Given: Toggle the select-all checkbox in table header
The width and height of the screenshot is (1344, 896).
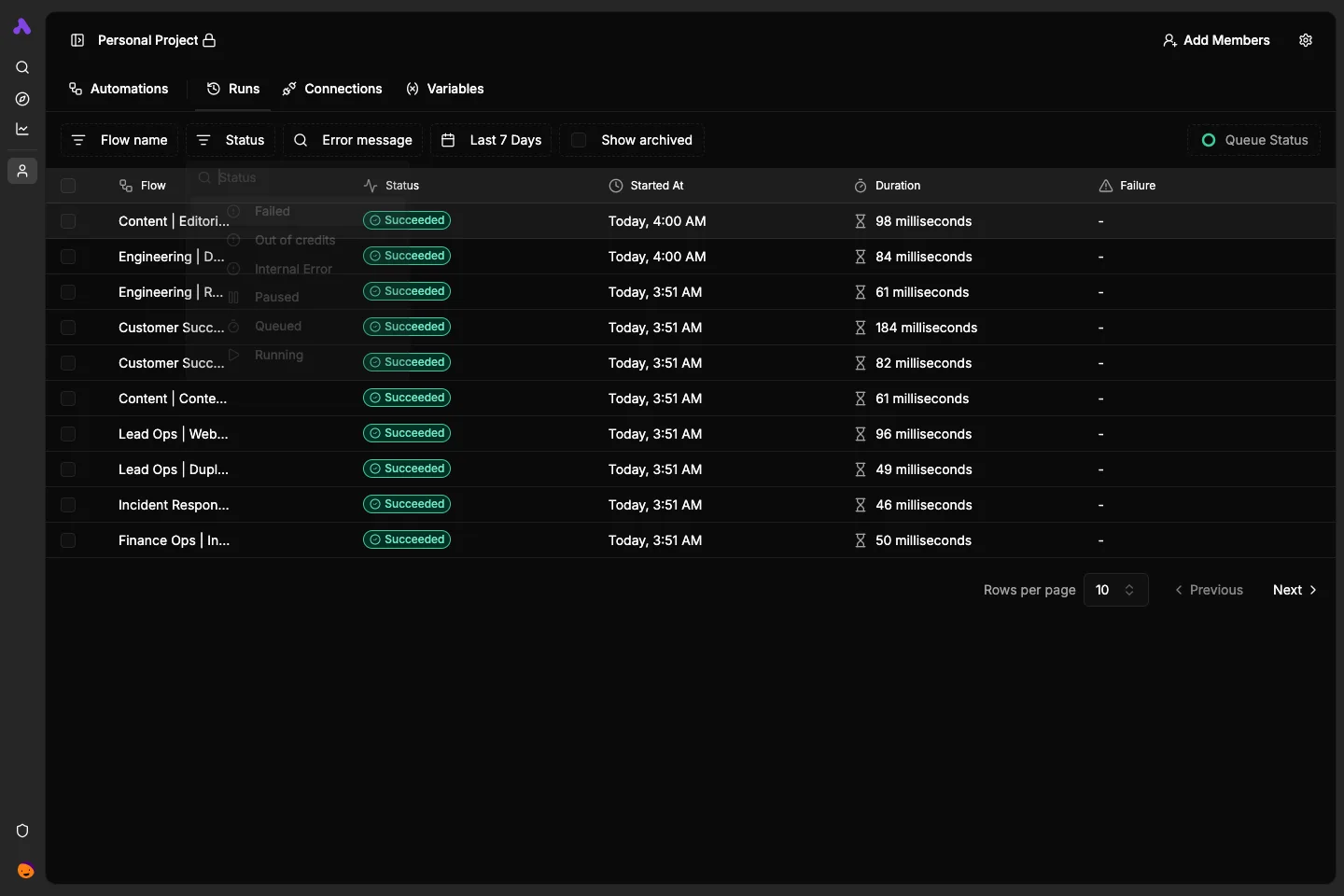Looking at the screenshot, I should 68,186.
